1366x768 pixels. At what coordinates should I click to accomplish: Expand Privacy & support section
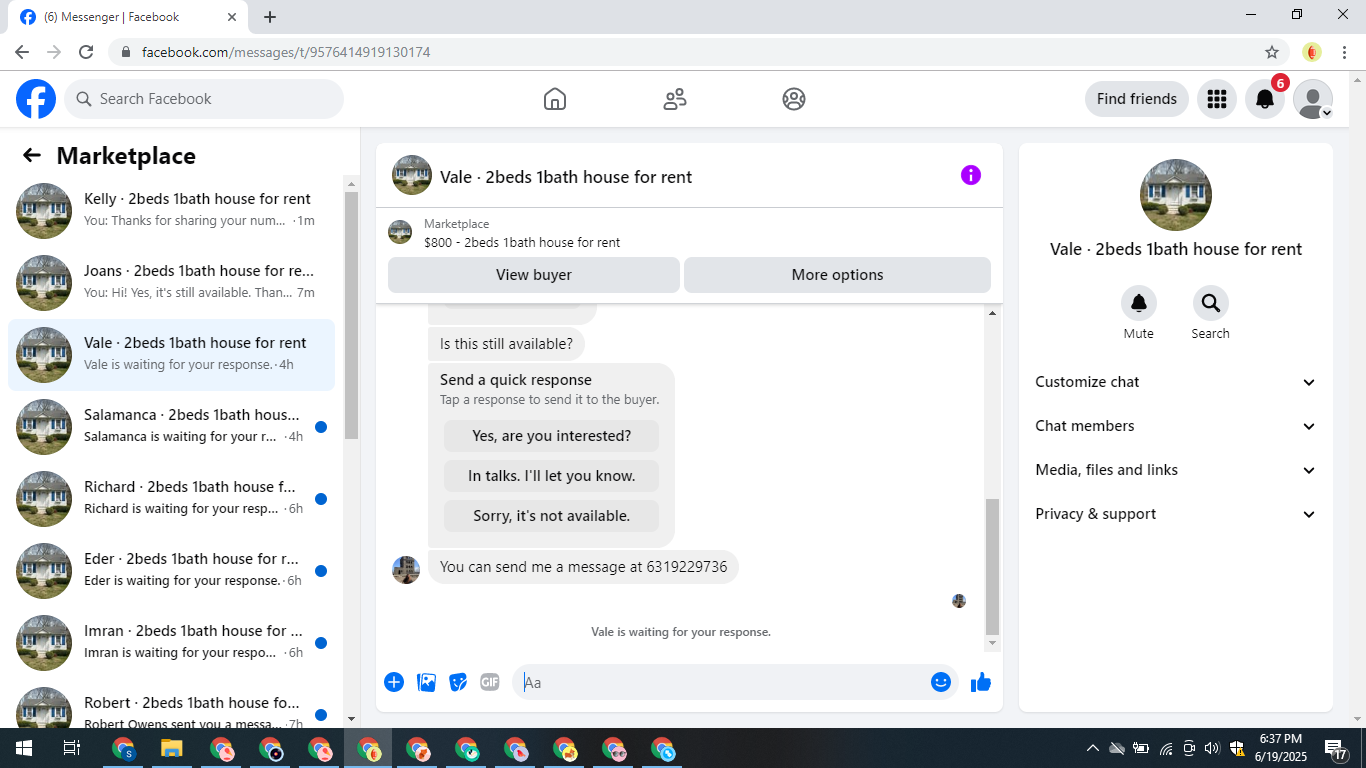(x=1176, y=514)
